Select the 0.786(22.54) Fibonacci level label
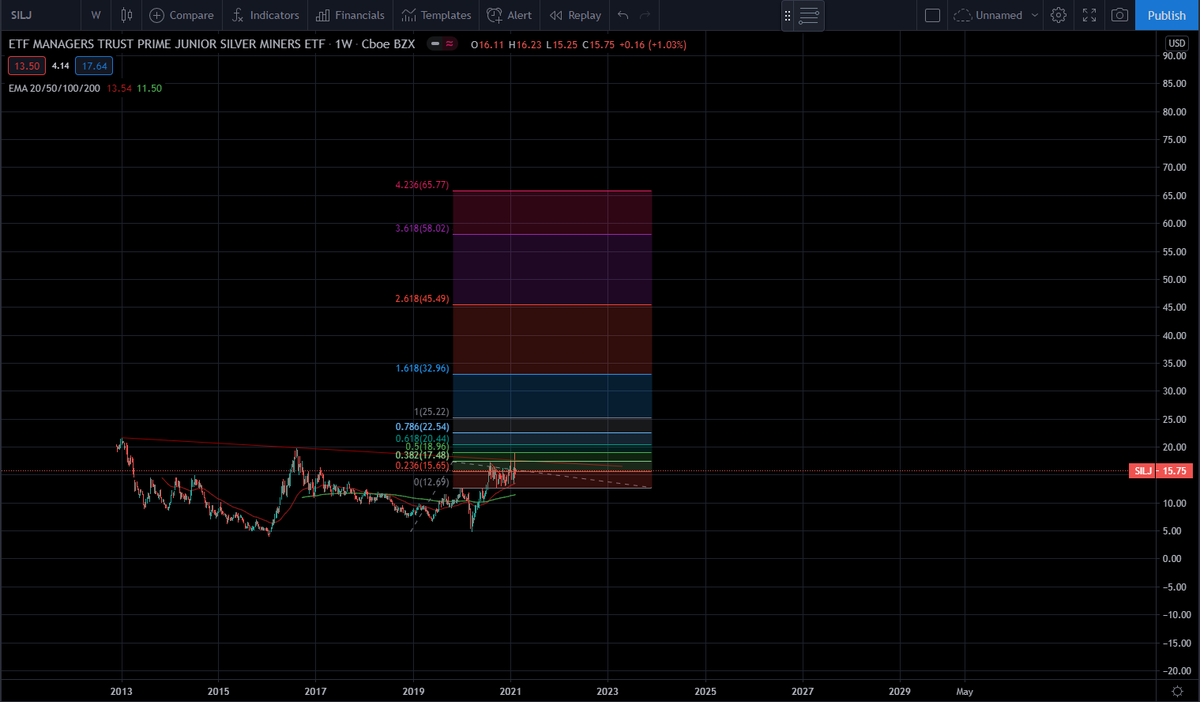 (x=422, y=427)
